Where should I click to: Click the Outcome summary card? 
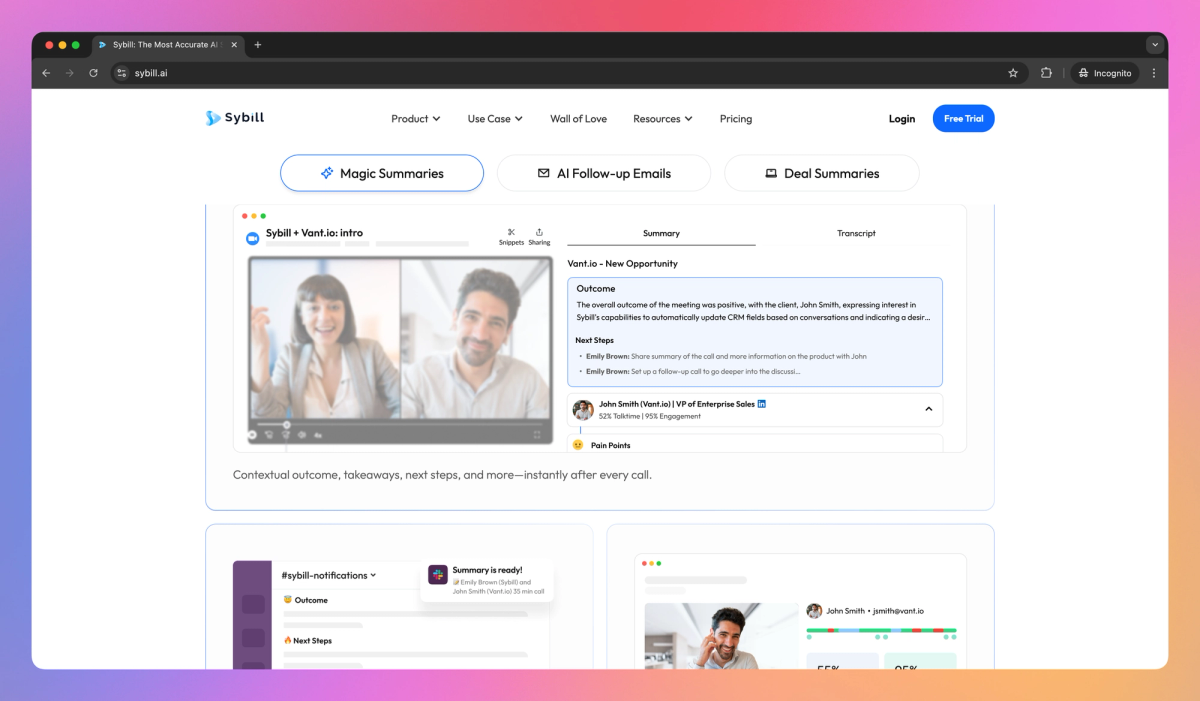pyautogui.click(x=755, y=332)
